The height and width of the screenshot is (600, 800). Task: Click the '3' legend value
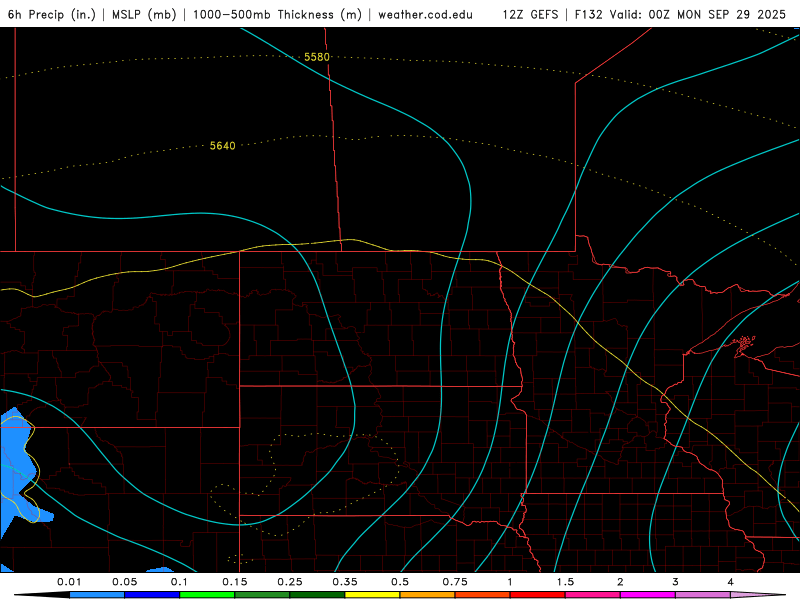click(x=676, y=582)
